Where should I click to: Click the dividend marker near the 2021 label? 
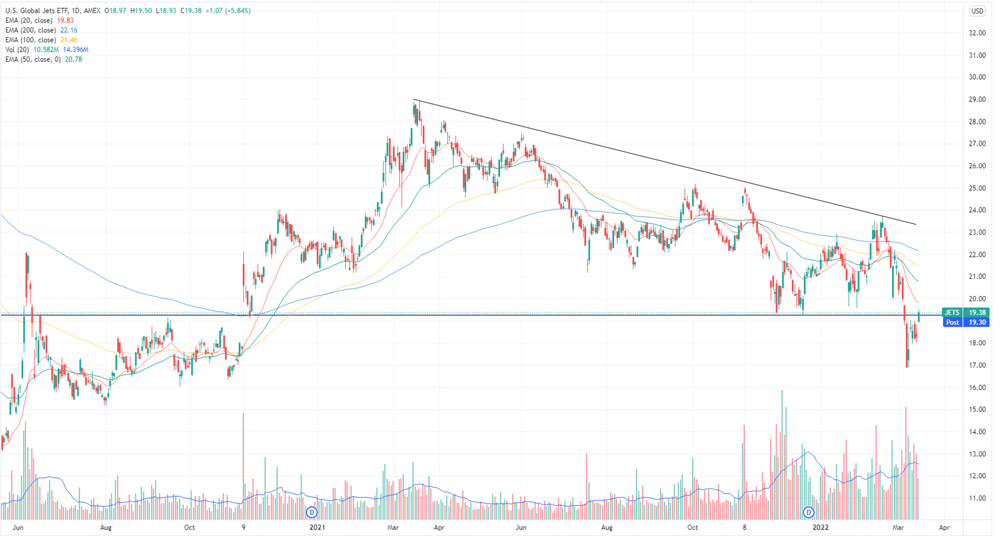[x=312, y=513]
